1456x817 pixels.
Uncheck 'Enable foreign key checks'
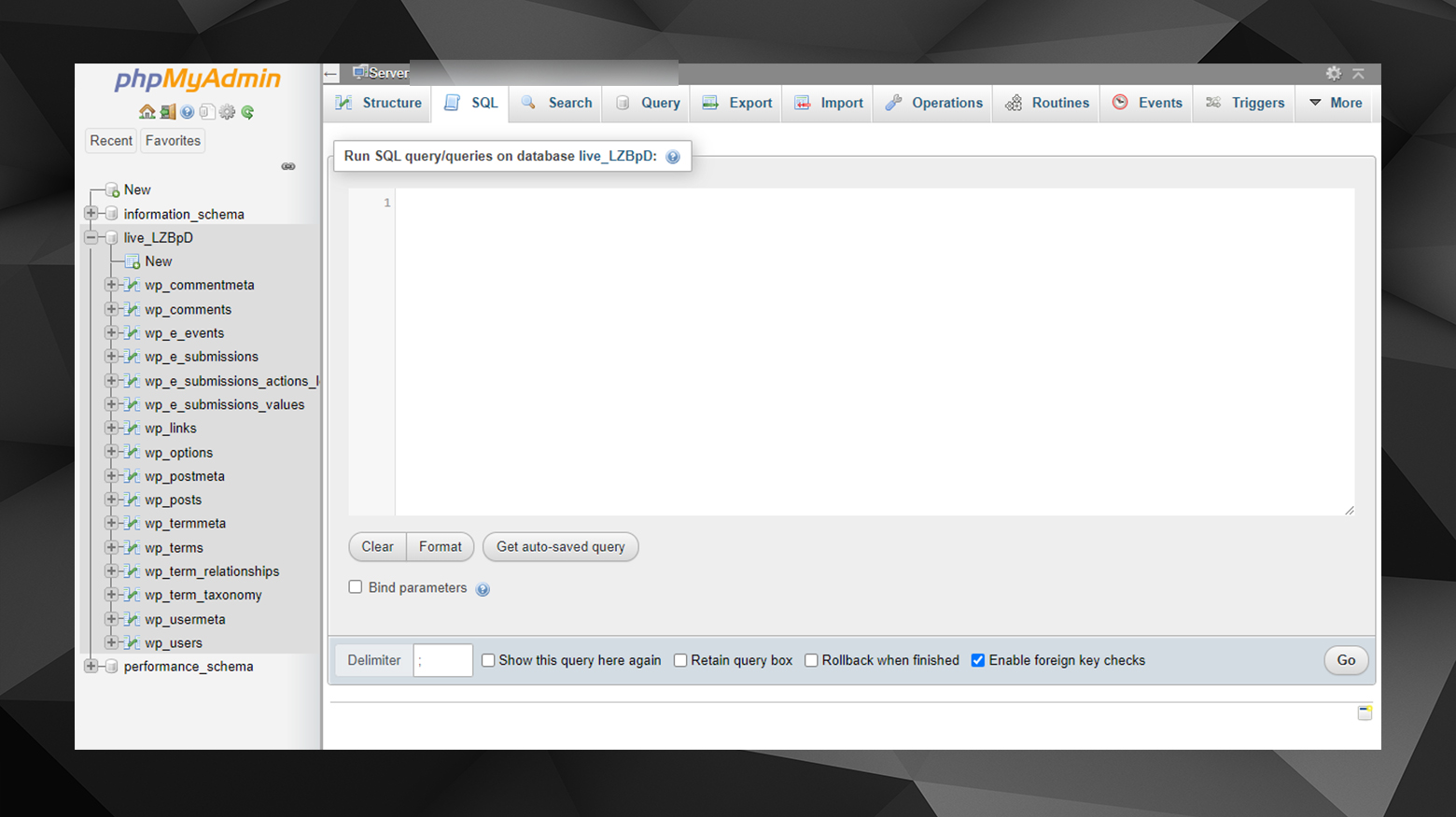click(x=978, y=660)
